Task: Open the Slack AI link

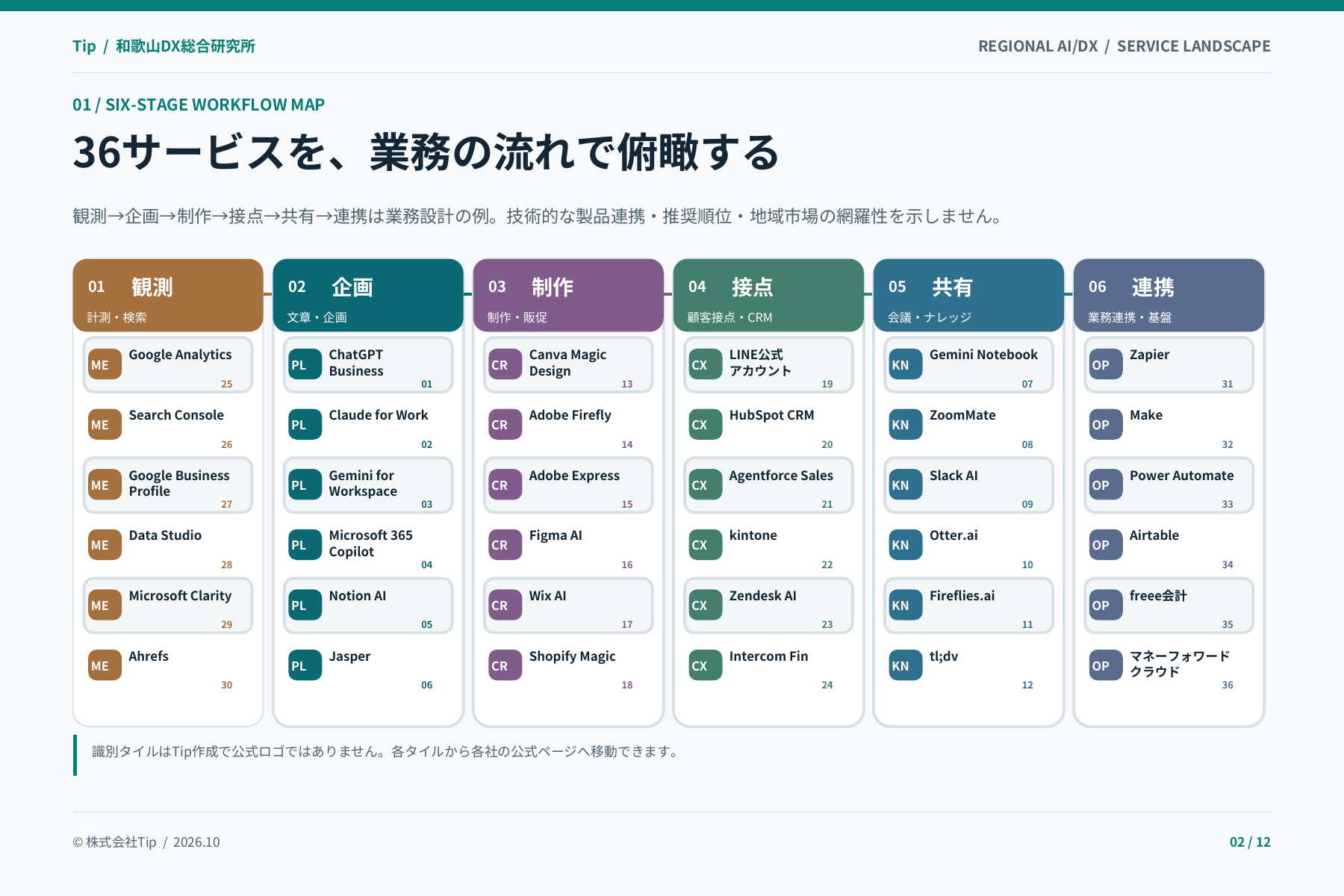Action: click(x=953, y=476)
